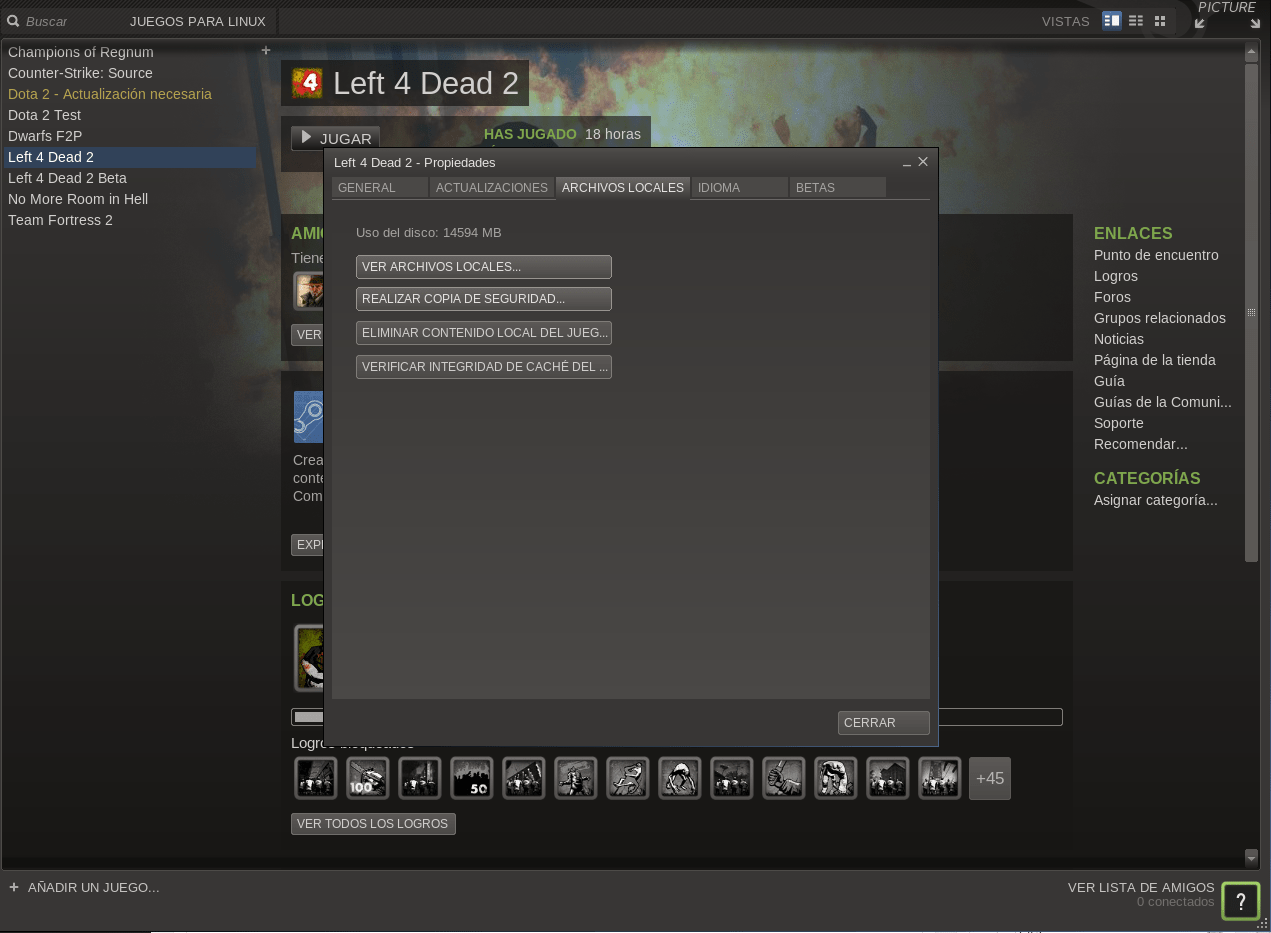Open the Punto de encuentro link
The width and height of the screenshot is (1271, 933).
click(x=1156, y=255)
